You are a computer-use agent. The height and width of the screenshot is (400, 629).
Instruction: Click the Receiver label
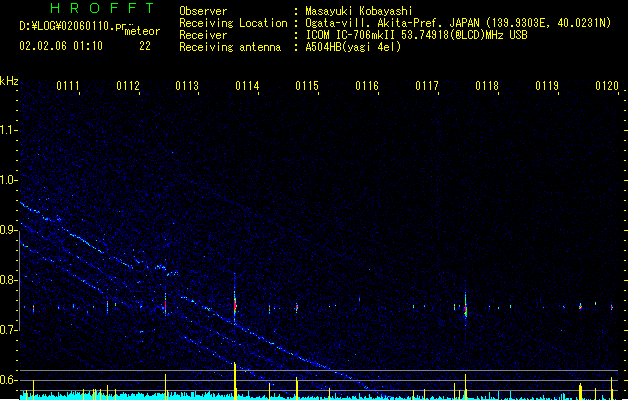pos(203,35)
